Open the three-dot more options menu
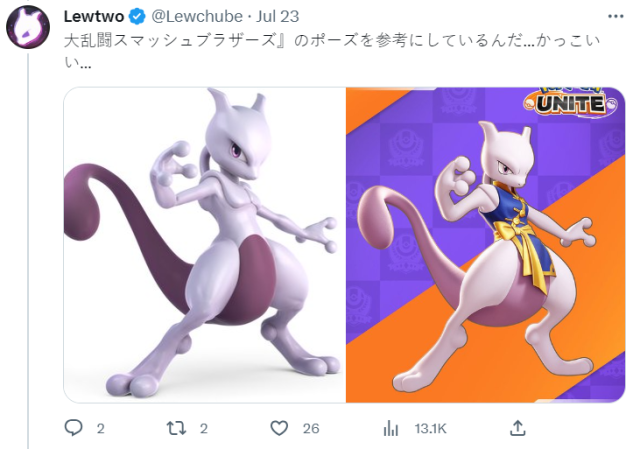Viewport: 640px width, 449px height. [616, 16]
